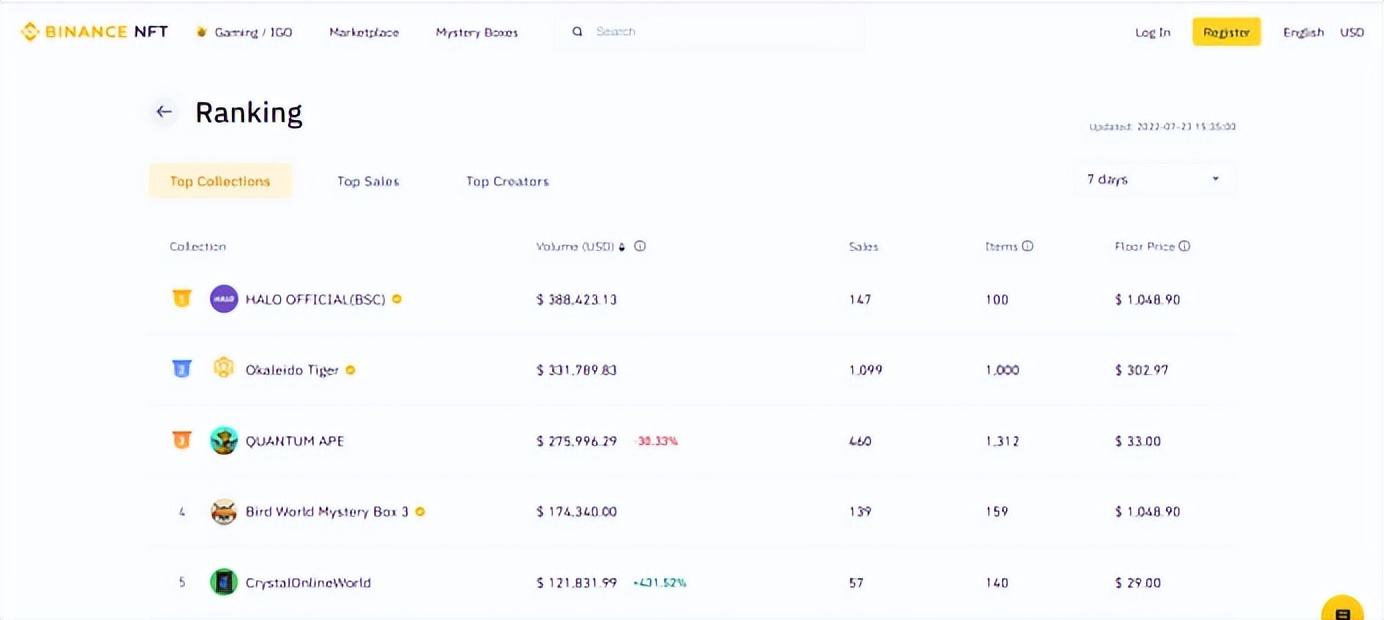The image size is (1384, 620).
Task: Click the Volume (USD) column header label
Action: pos(575,246)
